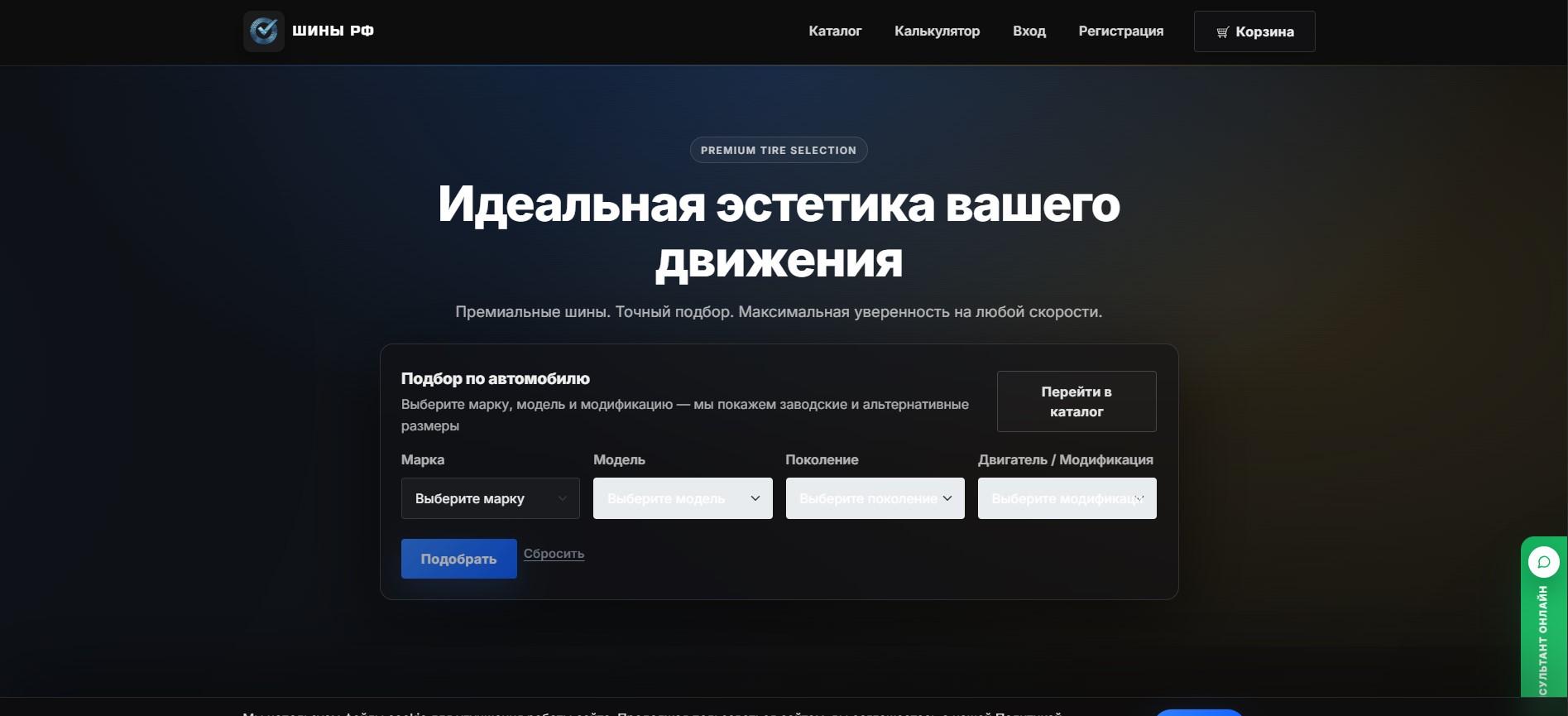Click the Подобрать button
Image resolution: width=1568 pixels, height=716 pixels.
click(x=459, y=559)
